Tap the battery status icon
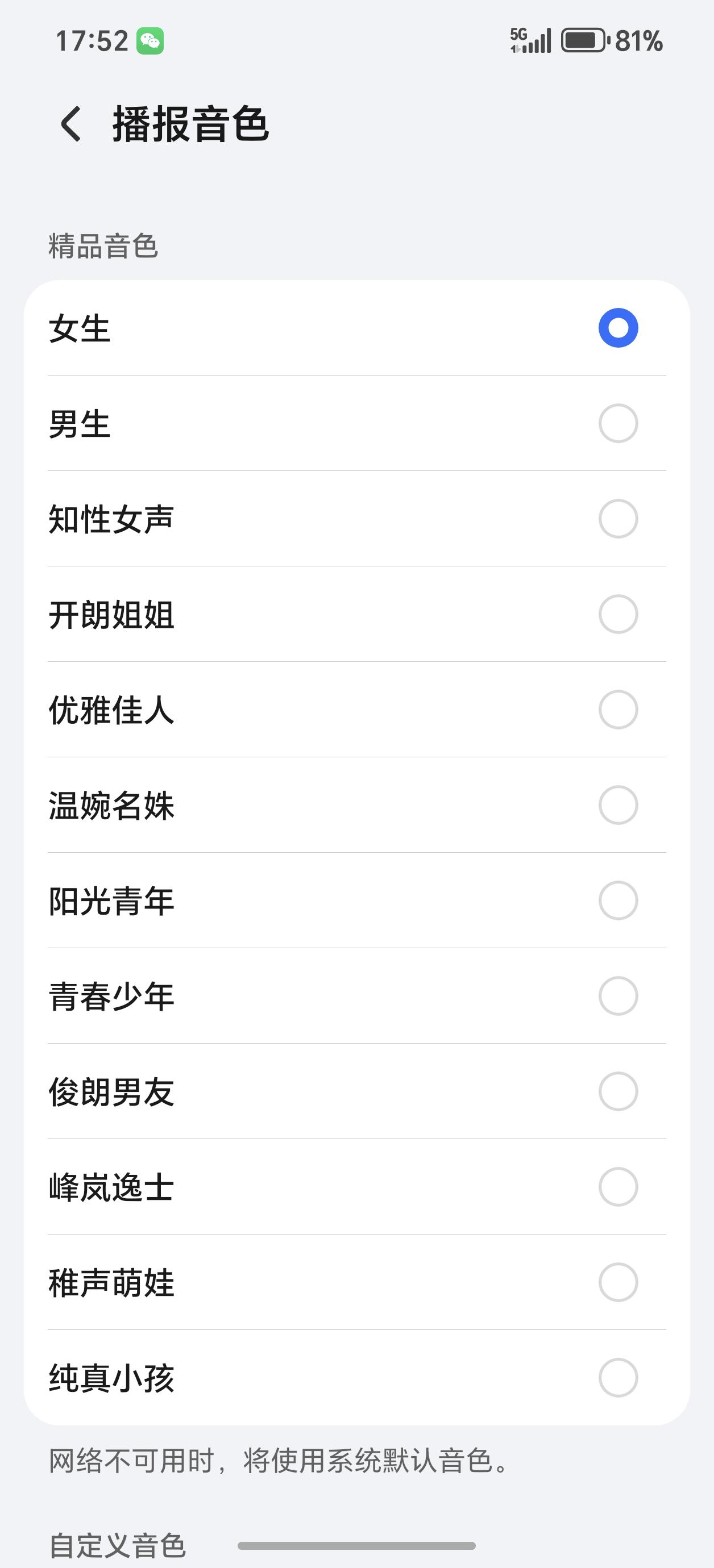The width and height of the screenshot is (714, 1568). 585,41
